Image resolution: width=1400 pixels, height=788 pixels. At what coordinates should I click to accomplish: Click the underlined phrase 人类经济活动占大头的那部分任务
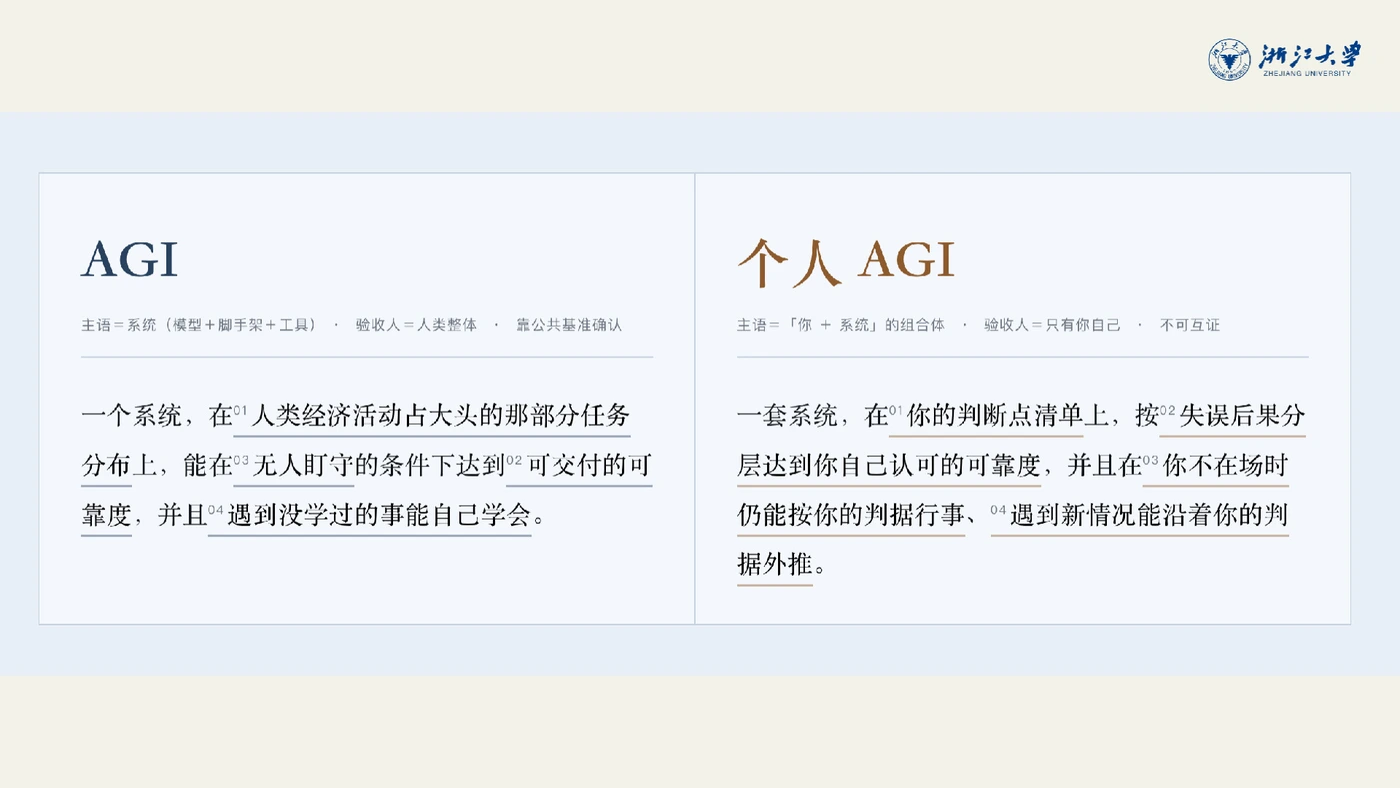(x=440, y=416)
